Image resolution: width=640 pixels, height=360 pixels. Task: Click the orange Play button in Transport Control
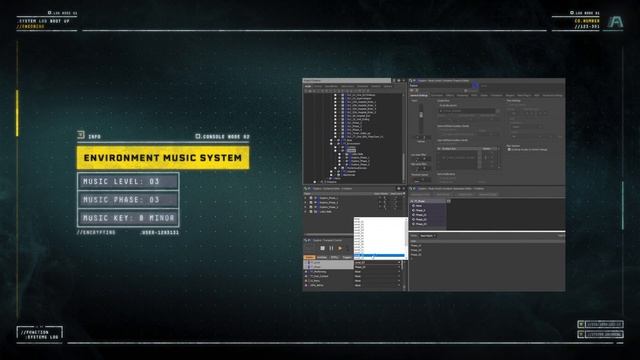(x=340, y=248)
